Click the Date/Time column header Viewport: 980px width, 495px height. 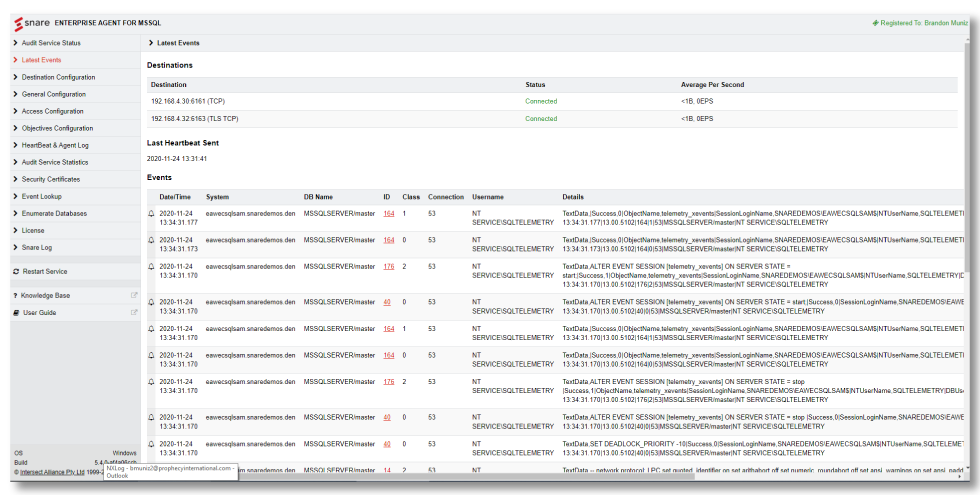point(175,197)
